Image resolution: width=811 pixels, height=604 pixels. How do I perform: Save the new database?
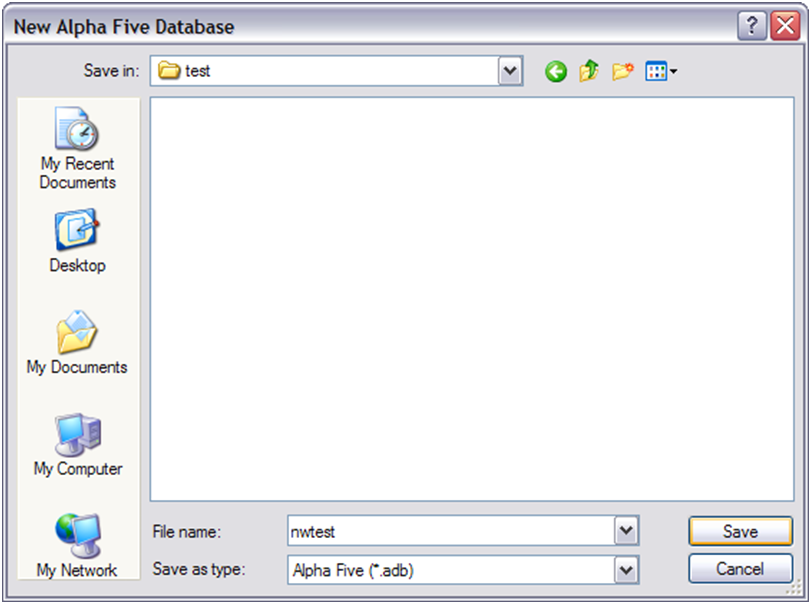click(x=740, y=531)
